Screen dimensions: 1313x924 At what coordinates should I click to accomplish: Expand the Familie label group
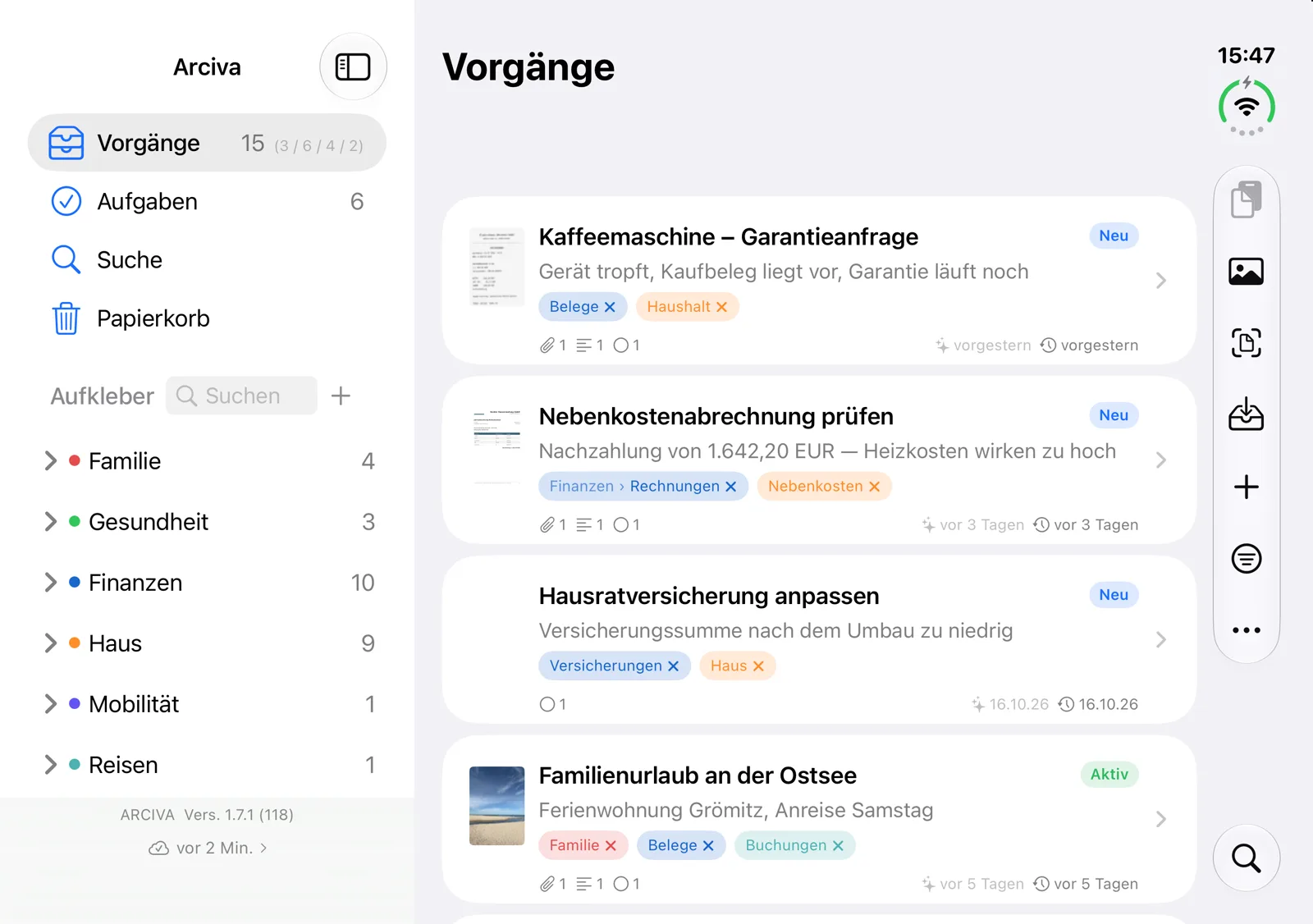click(51, 461)
